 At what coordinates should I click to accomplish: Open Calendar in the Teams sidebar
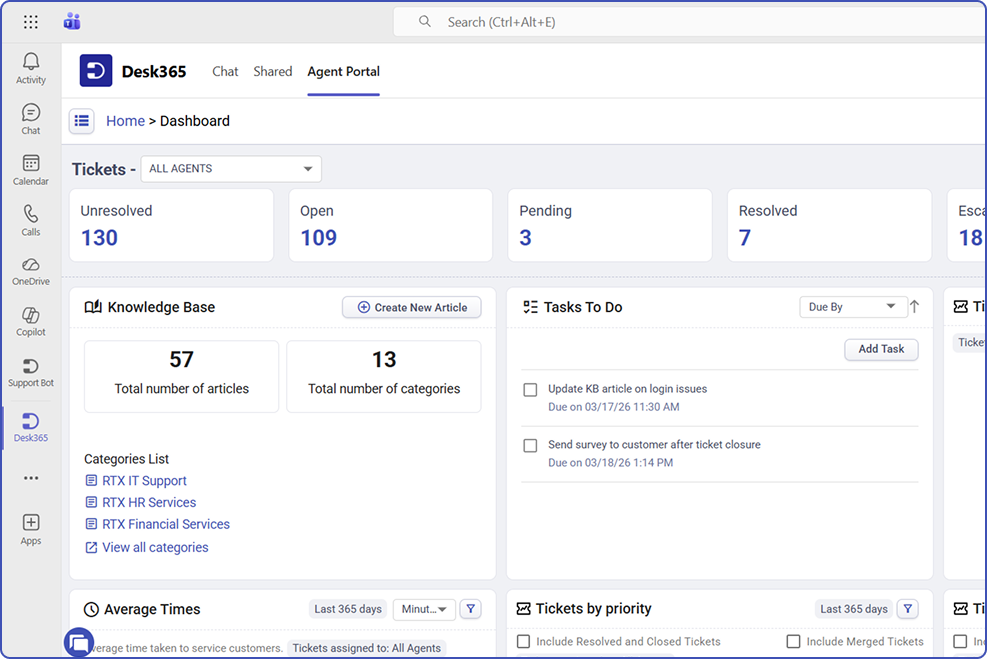(x=31, y=170)
